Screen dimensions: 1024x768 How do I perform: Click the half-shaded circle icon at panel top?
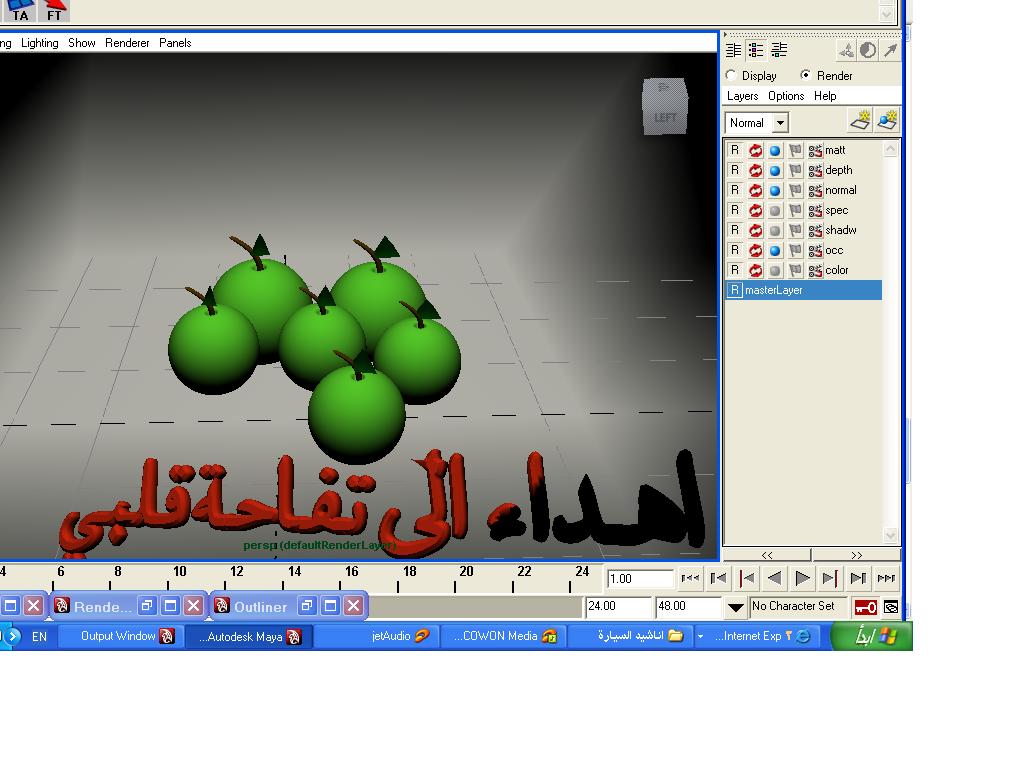[868, 50]
